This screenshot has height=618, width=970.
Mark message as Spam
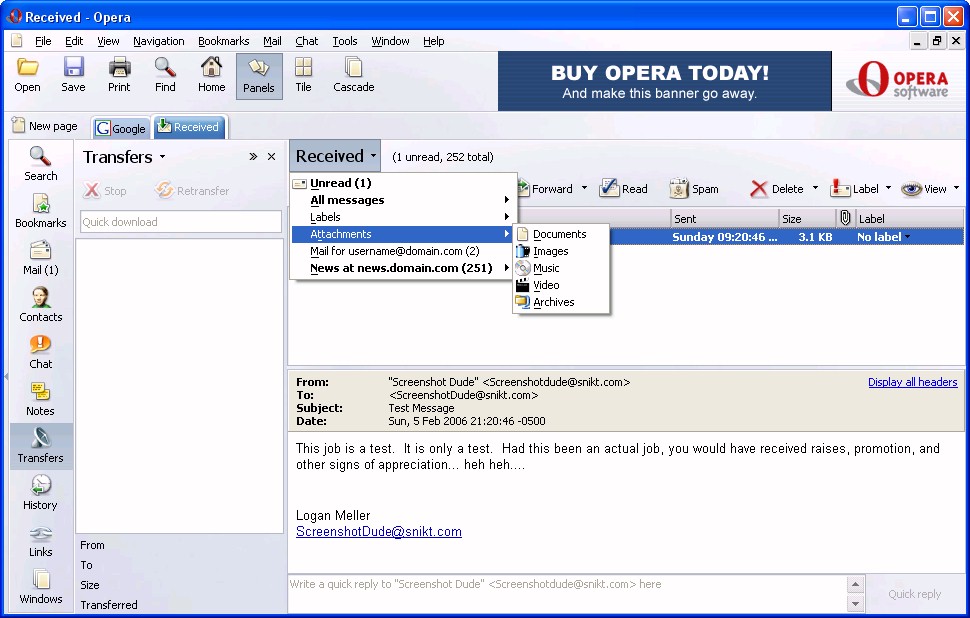coord(694,189)
